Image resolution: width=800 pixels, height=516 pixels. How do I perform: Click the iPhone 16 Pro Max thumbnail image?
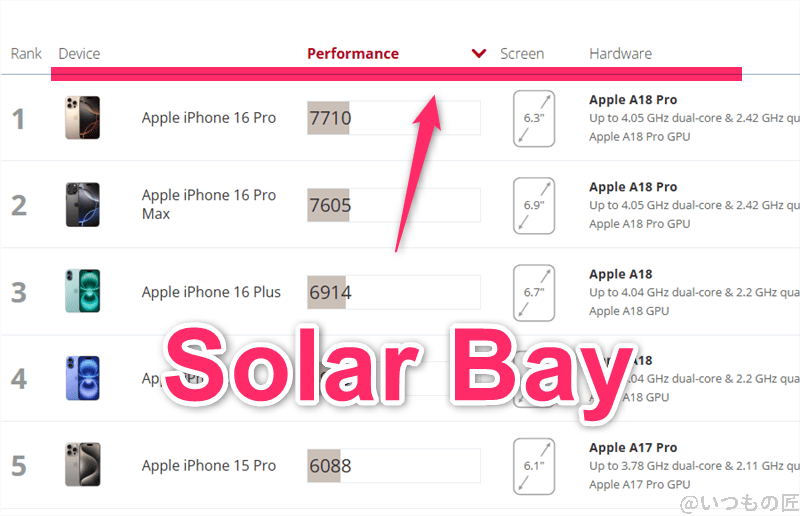82,205
